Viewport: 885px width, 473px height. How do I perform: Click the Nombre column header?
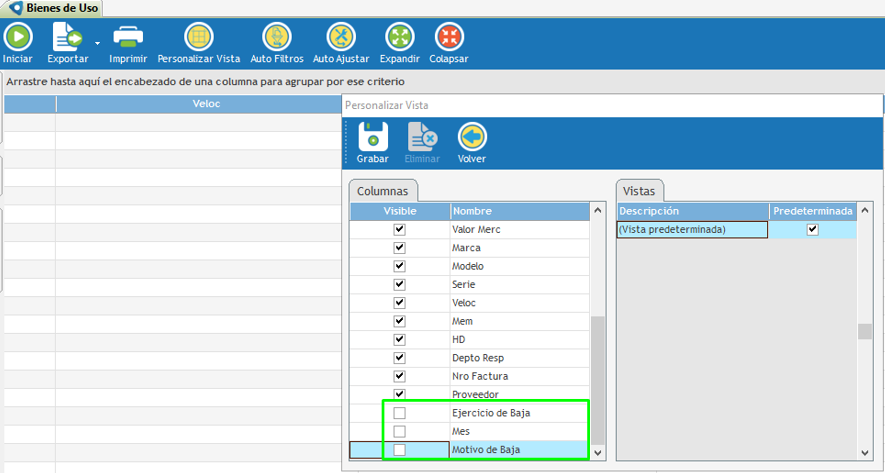click(520, 211)
